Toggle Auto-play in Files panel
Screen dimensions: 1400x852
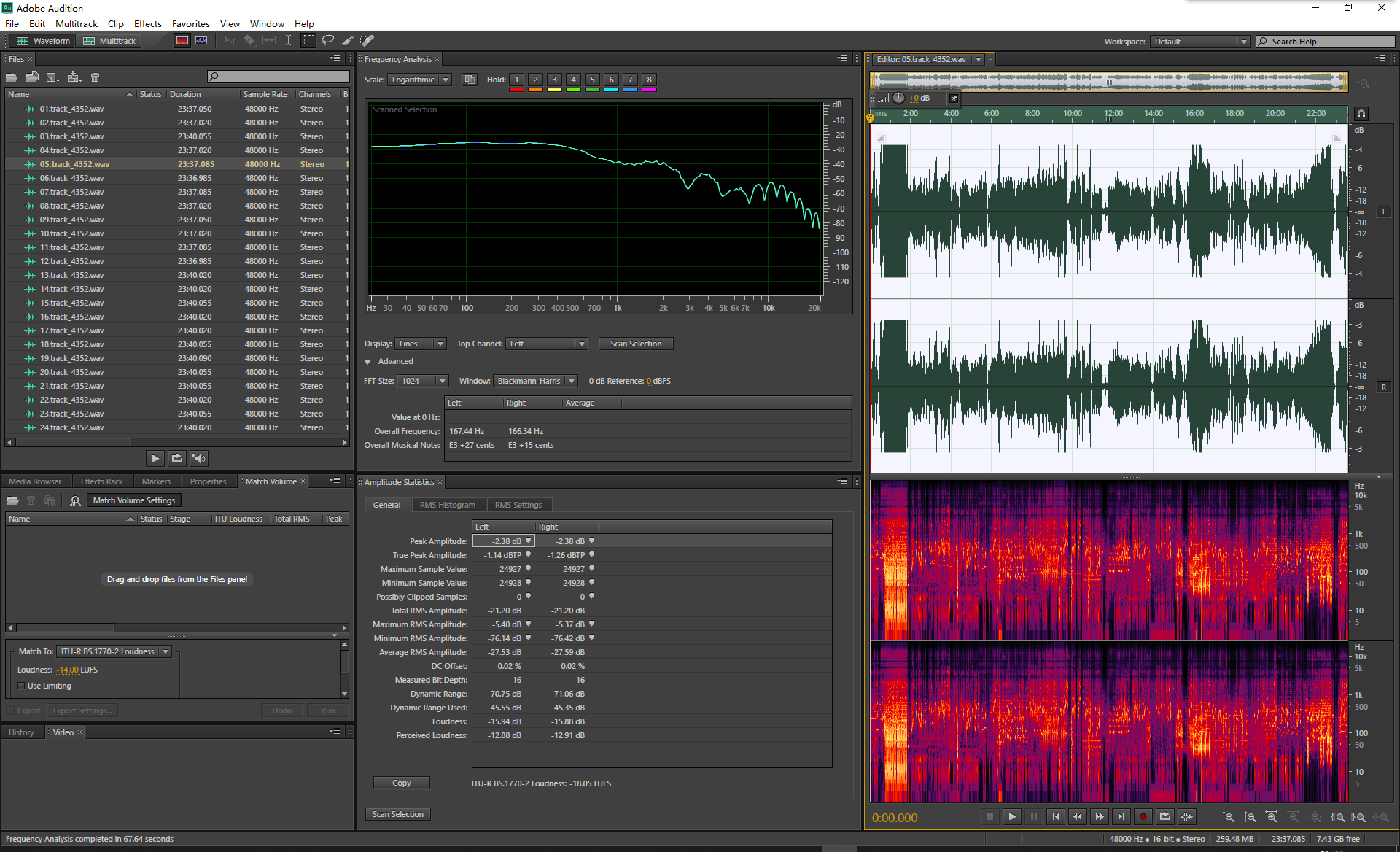pos(199,458)
